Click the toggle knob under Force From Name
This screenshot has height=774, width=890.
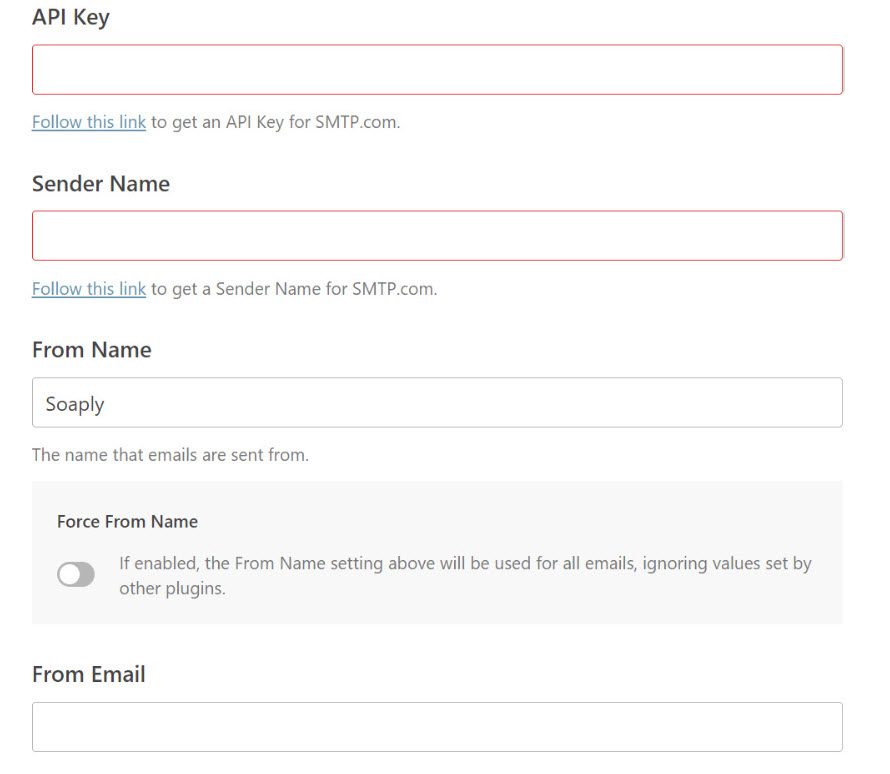coord(69,574)
